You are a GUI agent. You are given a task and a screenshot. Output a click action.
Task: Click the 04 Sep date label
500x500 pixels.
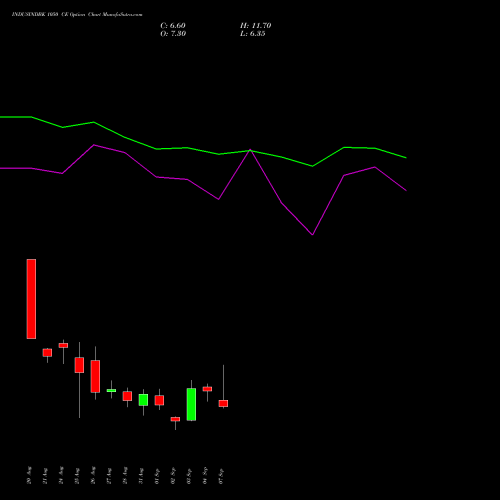tap(205, 475)
